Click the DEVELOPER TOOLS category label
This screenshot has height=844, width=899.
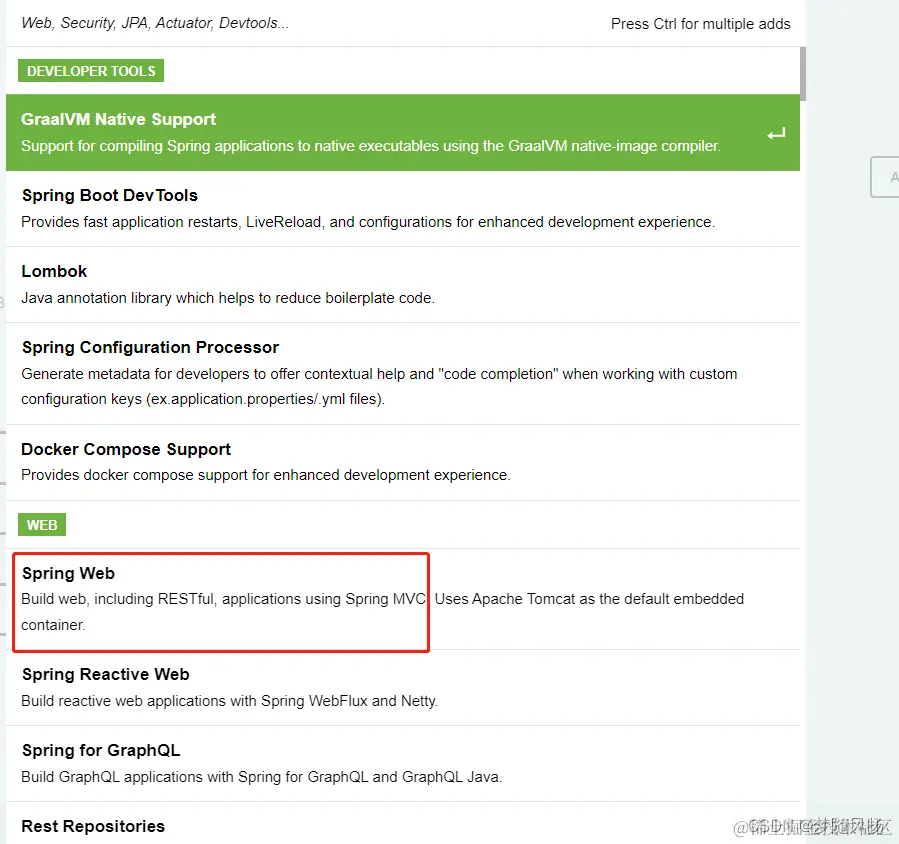[91, 71]
